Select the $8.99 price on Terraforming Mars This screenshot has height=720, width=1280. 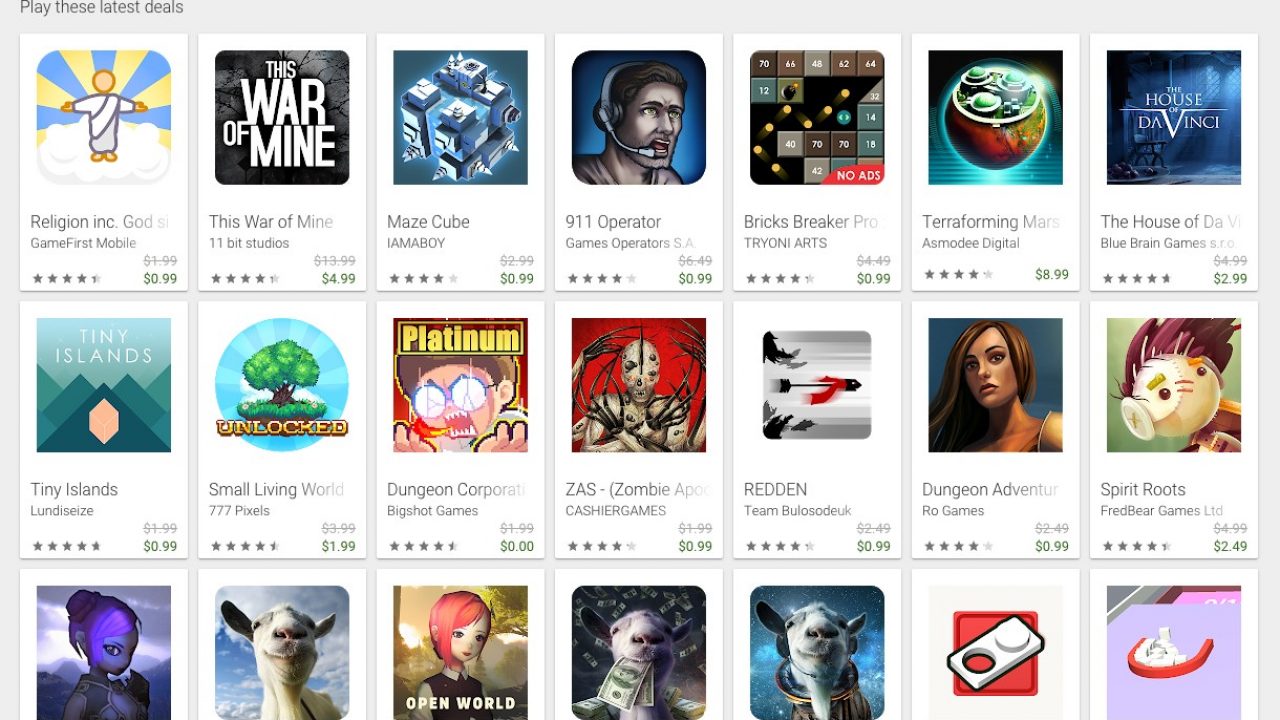[1052, 274]
